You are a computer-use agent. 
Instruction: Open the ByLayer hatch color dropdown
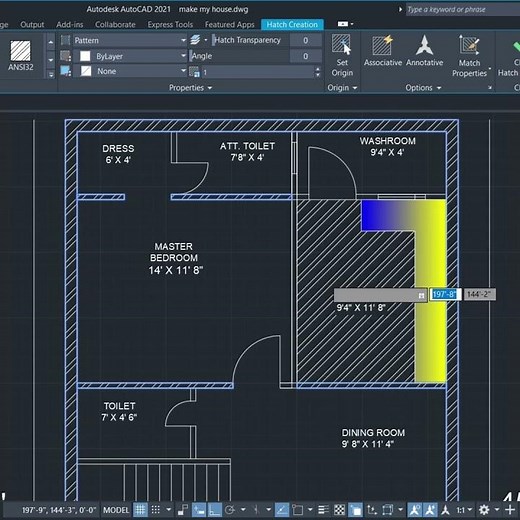coord(183,56)
